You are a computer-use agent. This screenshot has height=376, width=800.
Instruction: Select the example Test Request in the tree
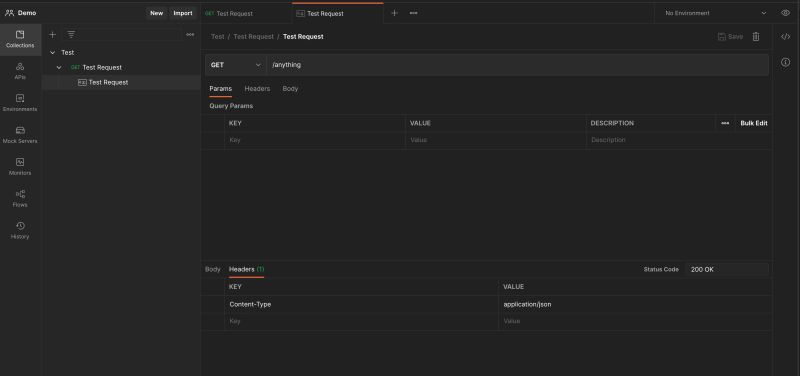121,83
